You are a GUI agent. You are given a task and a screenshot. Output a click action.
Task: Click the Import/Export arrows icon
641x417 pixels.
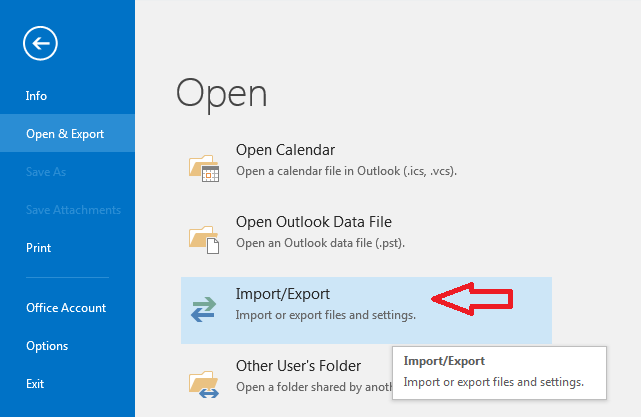tap(203, 309)
